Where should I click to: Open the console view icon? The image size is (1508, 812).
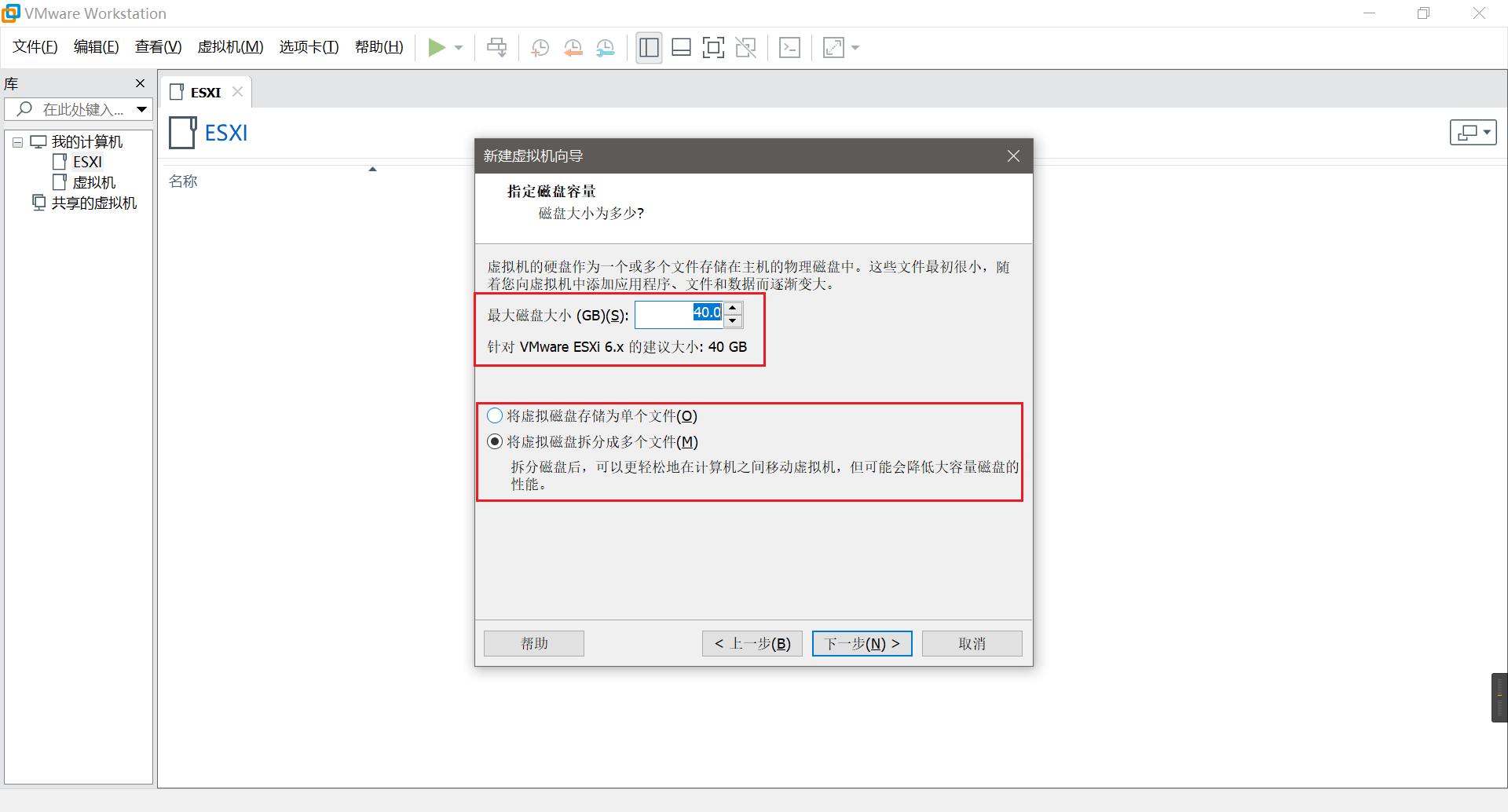tap(789, 48)
